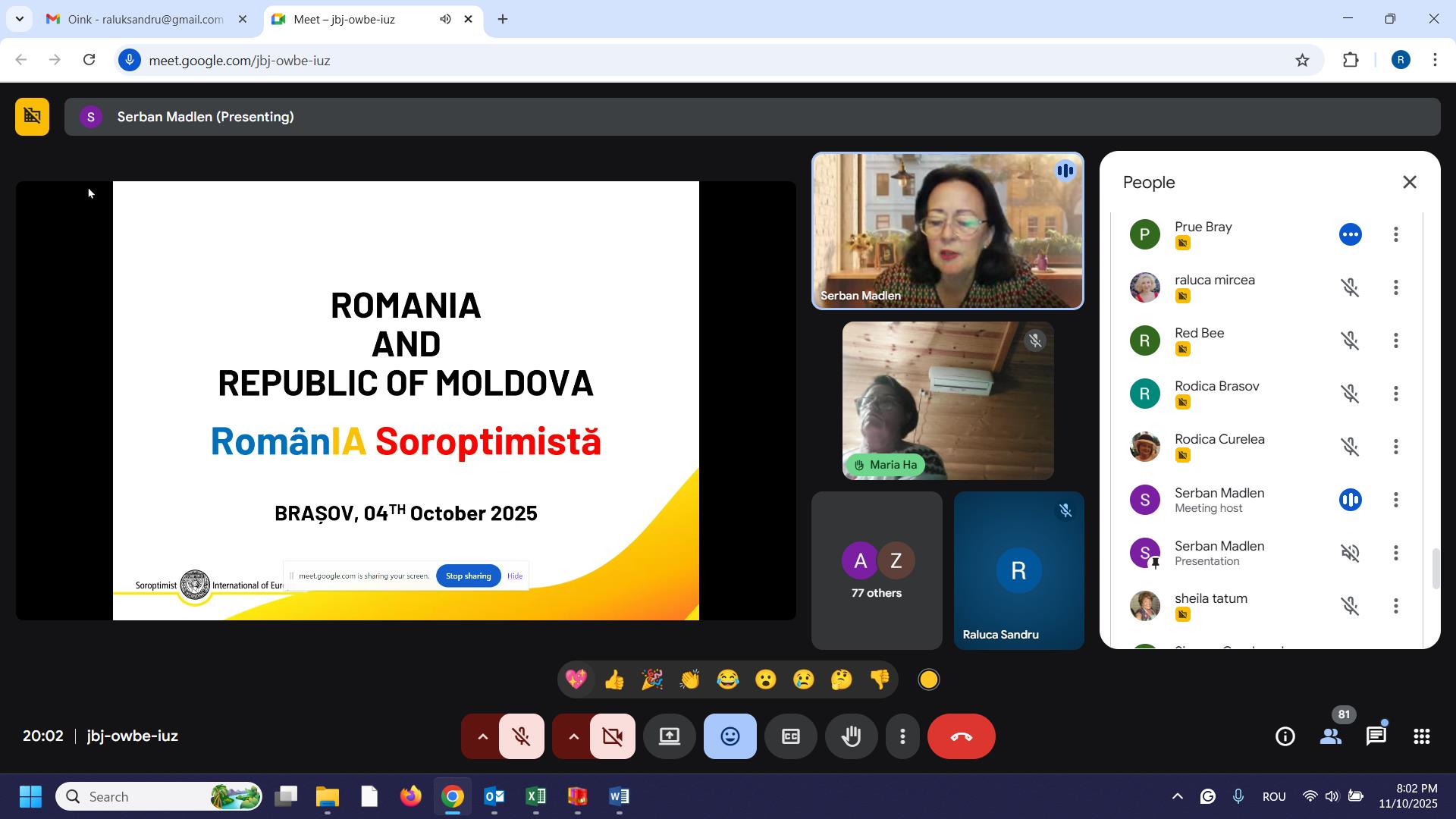Toggle the muted microphone button
This screenshot has width=1456, height=819.
[521, 736]
